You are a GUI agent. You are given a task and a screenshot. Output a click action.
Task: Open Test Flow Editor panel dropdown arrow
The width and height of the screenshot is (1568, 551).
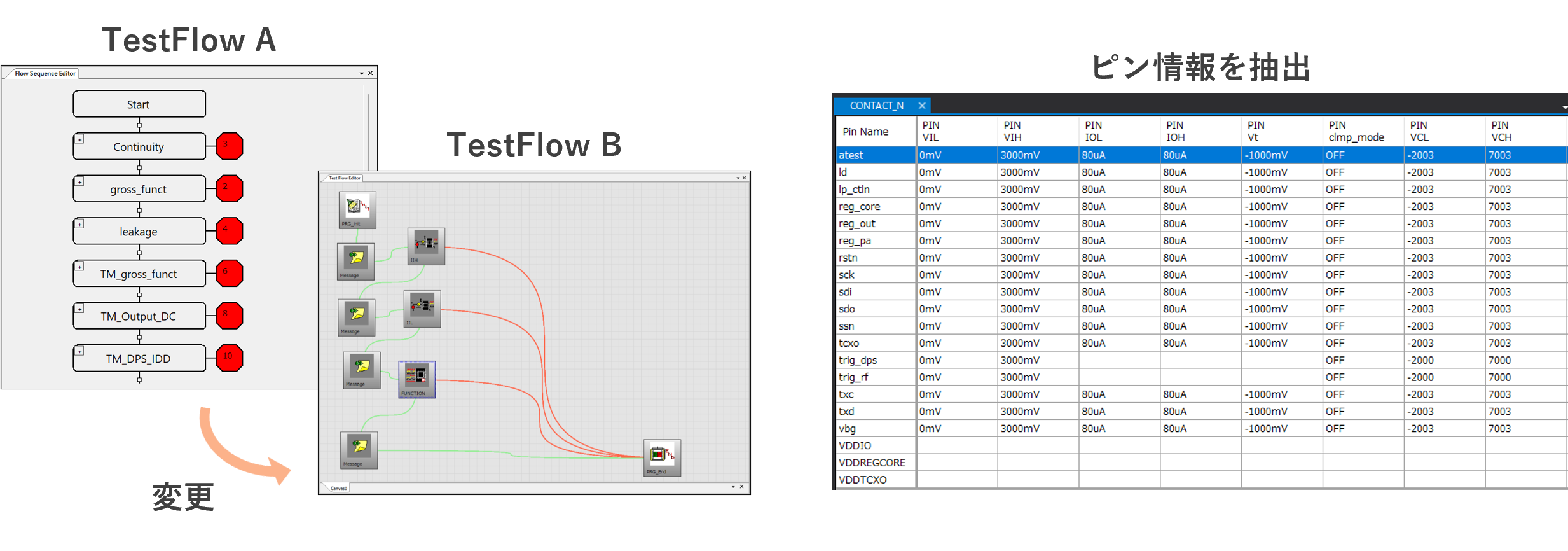point(738,178)
